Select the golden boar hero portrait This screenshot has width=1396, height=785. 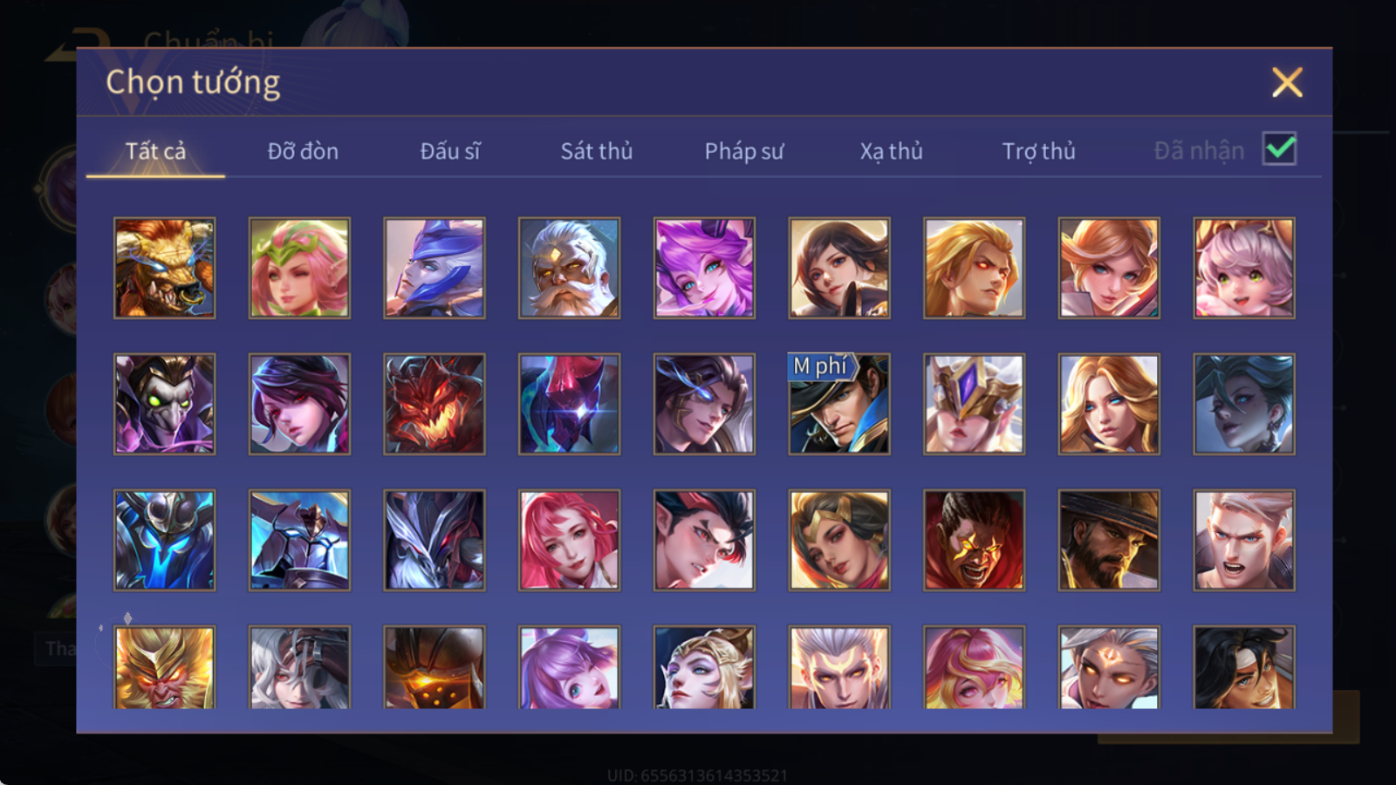coord(164,268)
